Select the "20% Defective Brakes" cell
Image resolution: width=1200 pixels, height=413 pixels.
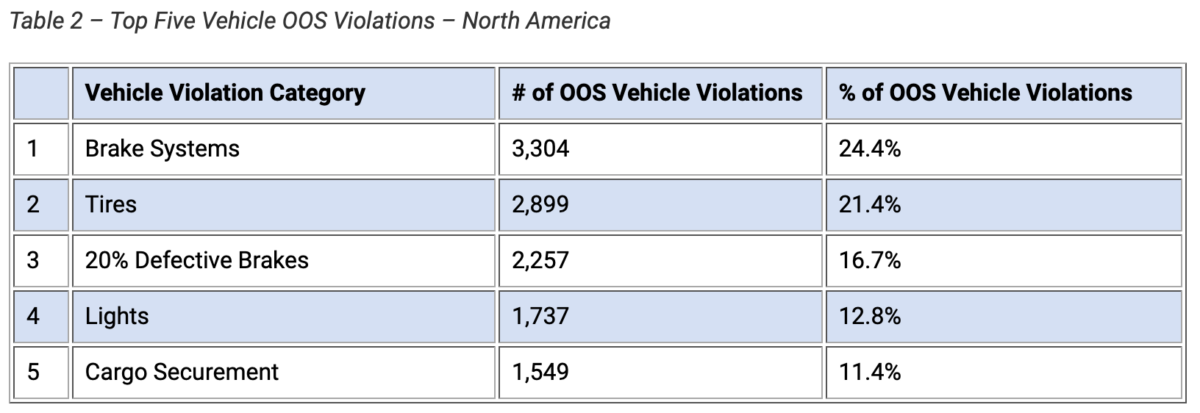click(x=197, y=261)
